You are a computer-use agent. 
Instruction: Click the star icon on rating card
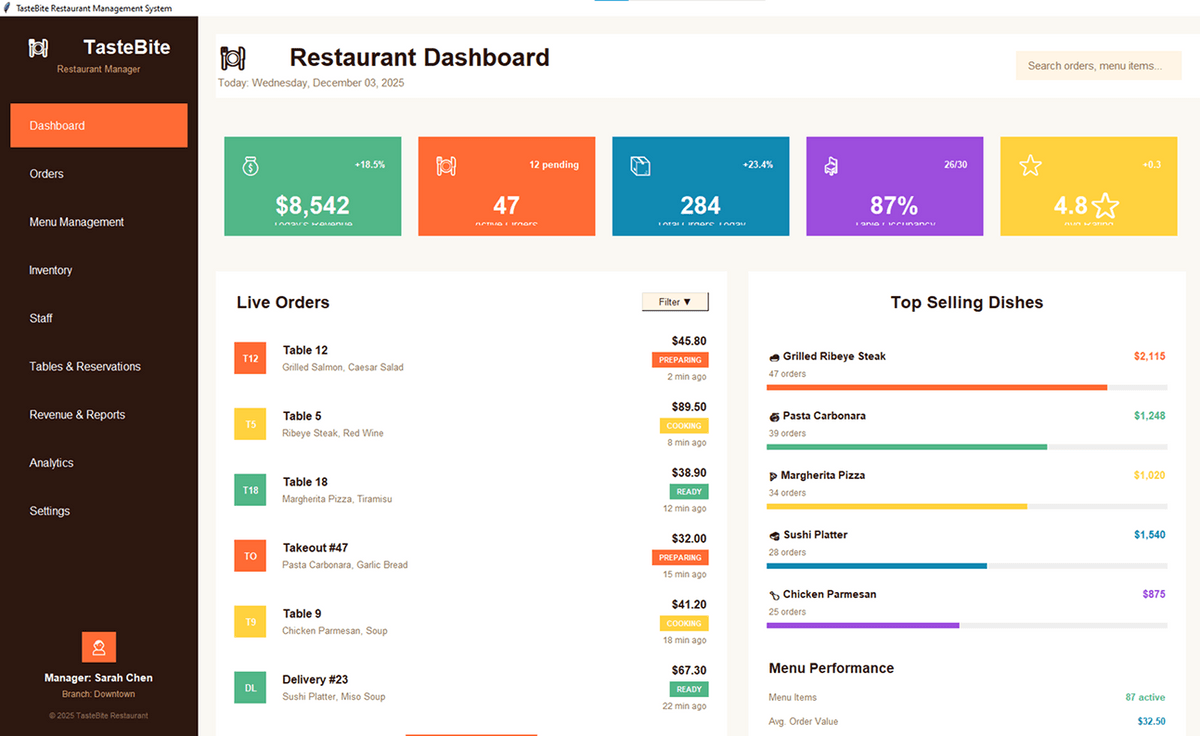click(1030, 166)
